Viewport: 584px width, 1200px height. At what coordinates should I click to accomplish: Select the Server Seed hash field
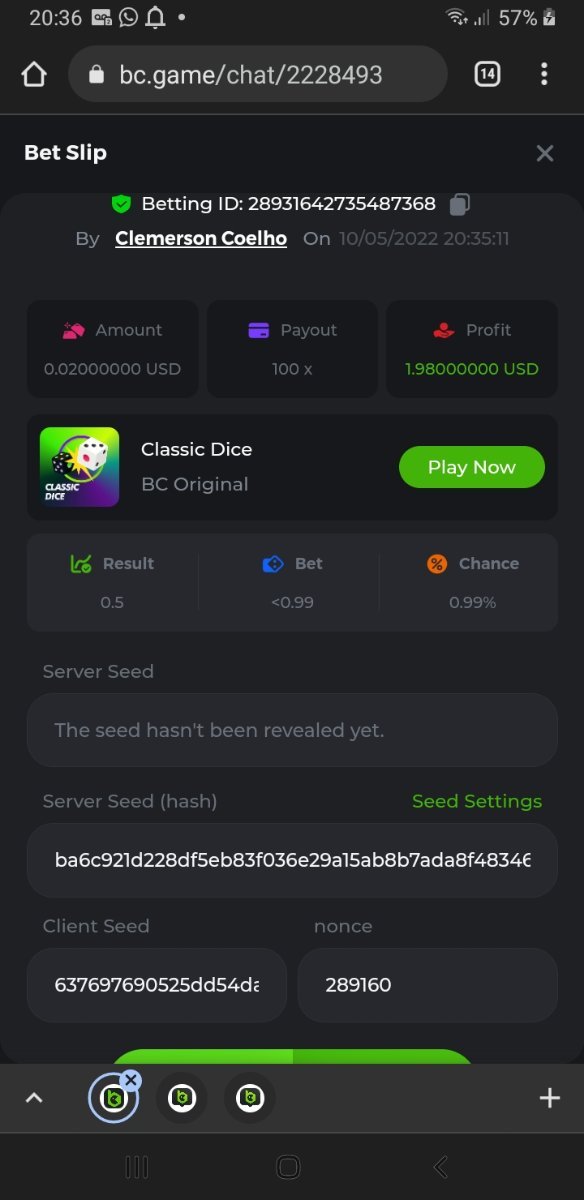(292, 860)
